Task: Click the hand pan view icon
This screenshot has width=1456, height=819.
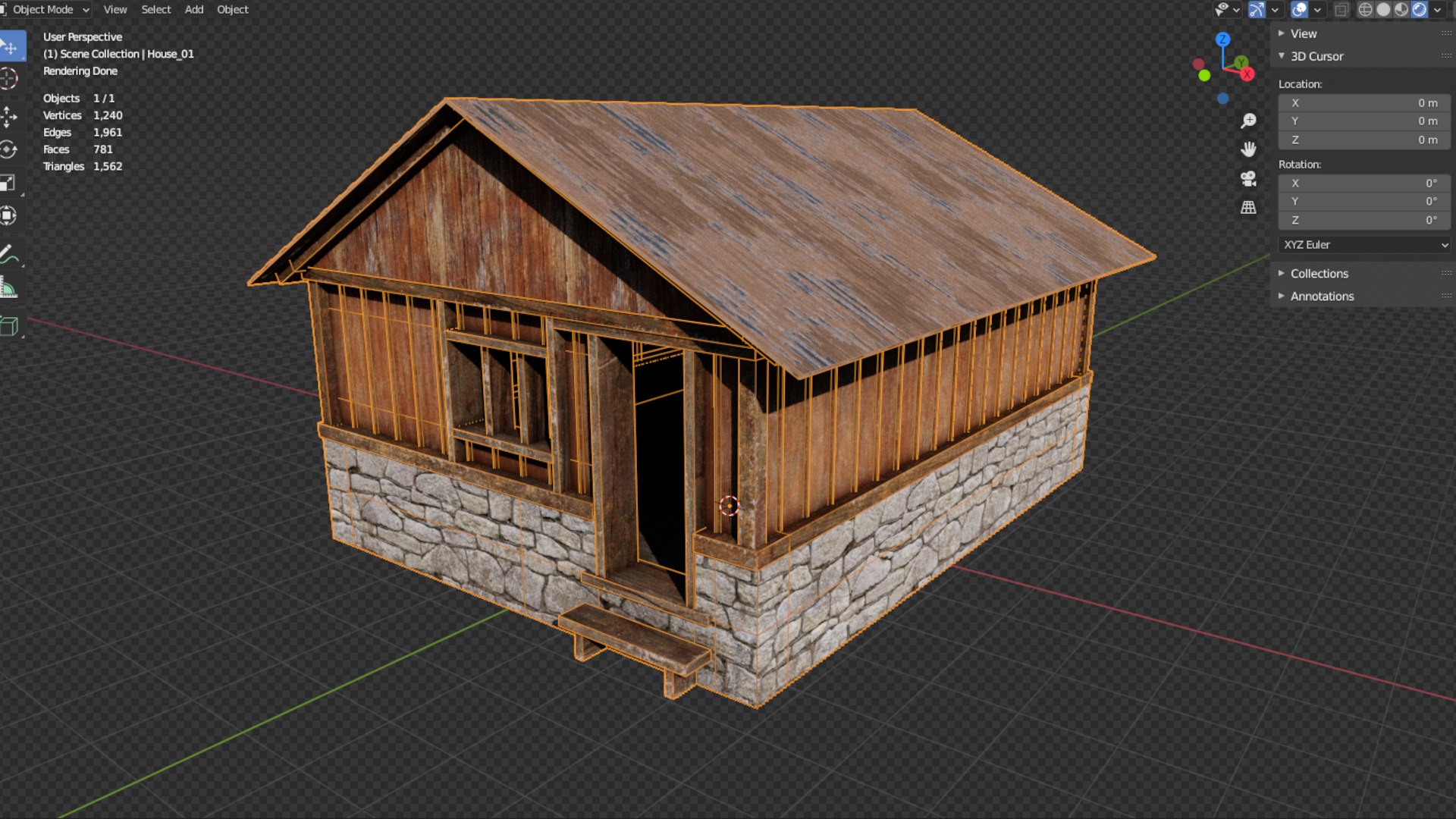Action: pyautogui.click(x=1248, y=149)
